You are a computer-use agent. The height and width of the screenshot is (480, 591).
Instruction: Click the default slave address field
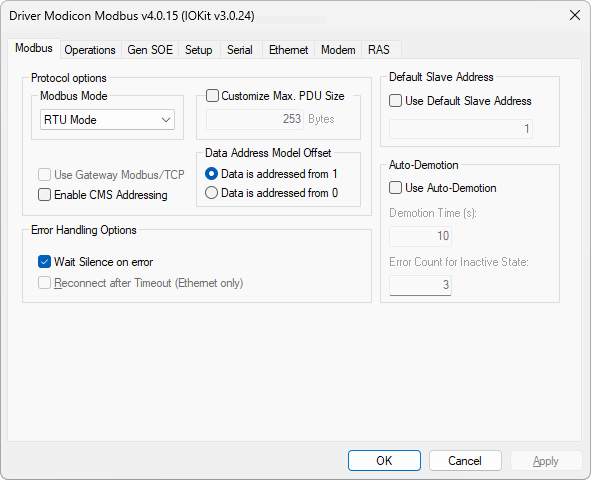point(461,129)
